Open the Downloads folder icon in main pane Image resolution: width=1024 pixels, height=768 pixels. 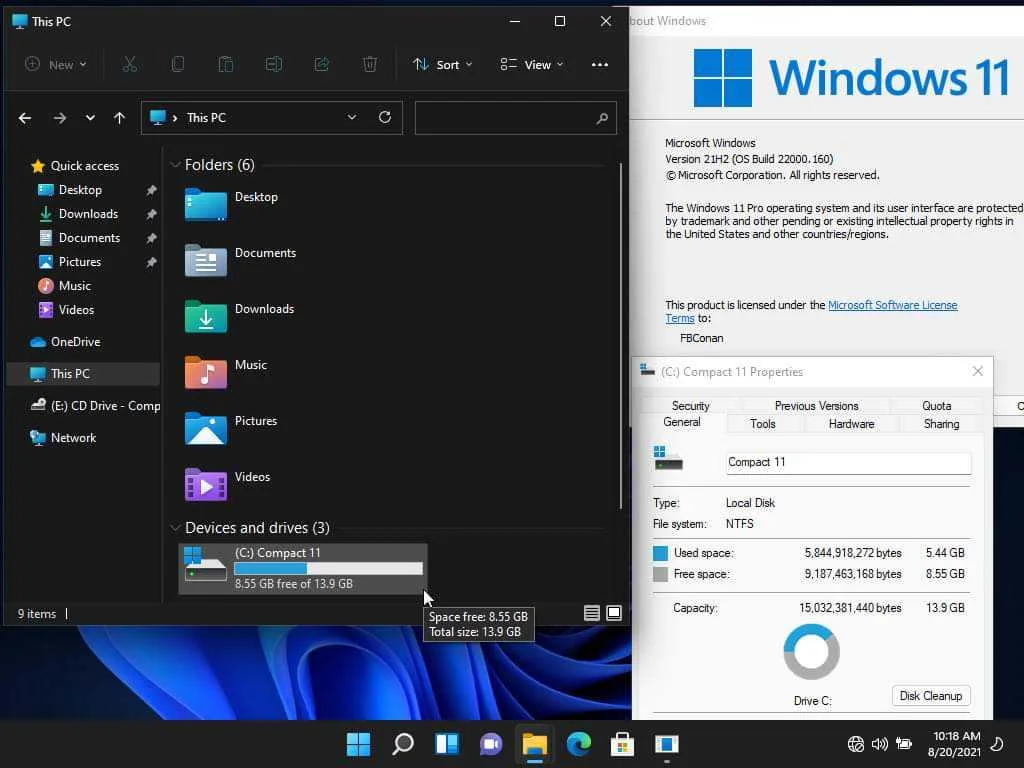(x=206, y=316)
